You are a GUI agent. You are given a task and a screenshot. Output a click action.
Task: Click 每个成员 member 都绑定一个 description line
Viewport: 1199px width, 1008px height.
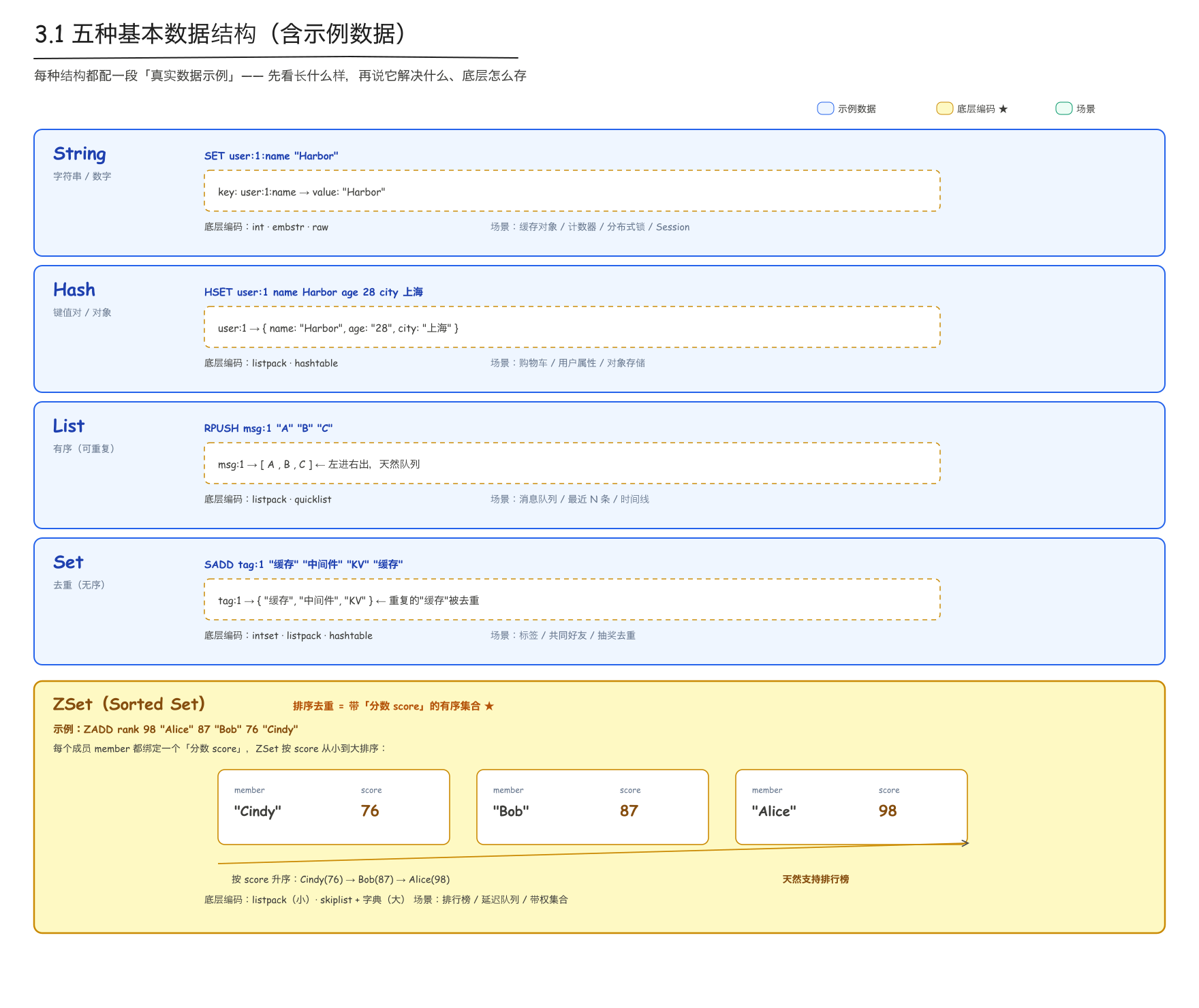pyautogui.click(x=220, y=749)
